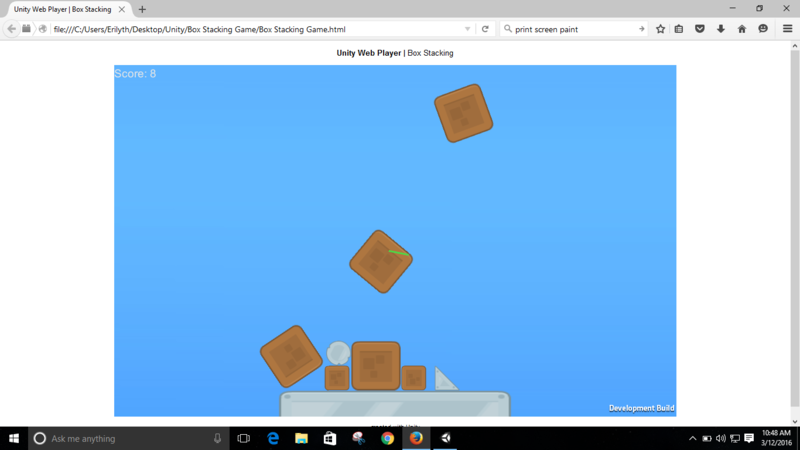Viewport: 800px width, 450px height.
Task: Go to Firefox home page icon
Action: [742, 29]
